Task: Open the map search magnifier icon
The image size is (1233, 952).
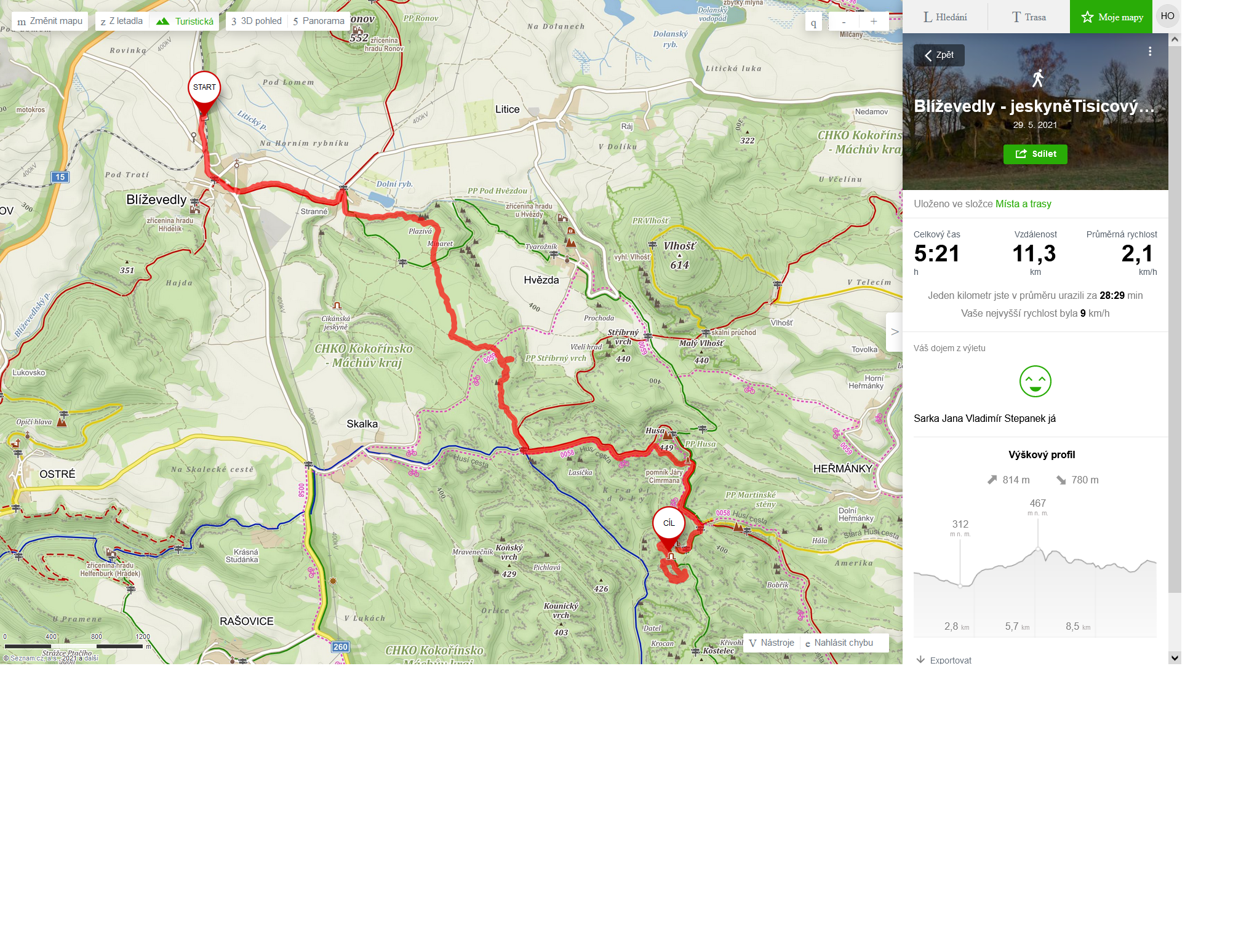Action: coord(813,23)
